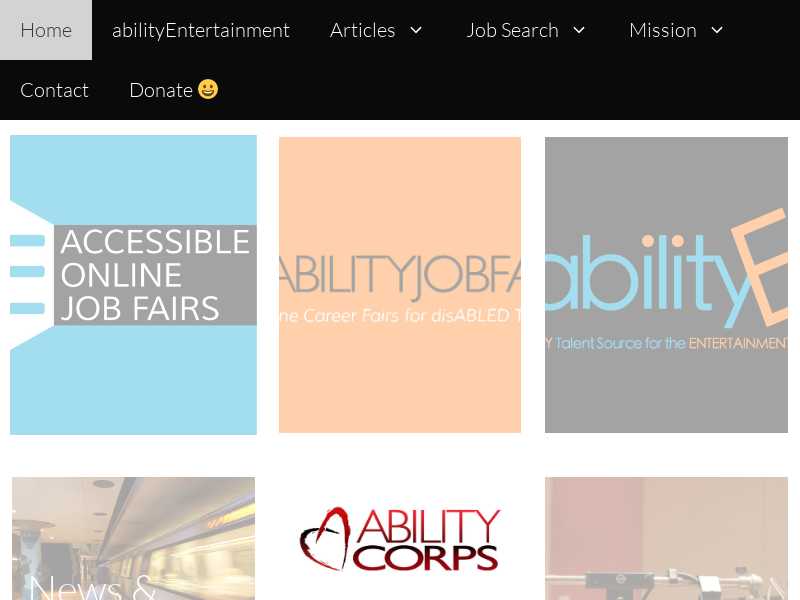Expand the Job Search dropdown chevron
This screenshot has width=800, height=600.
click(579, 30)
